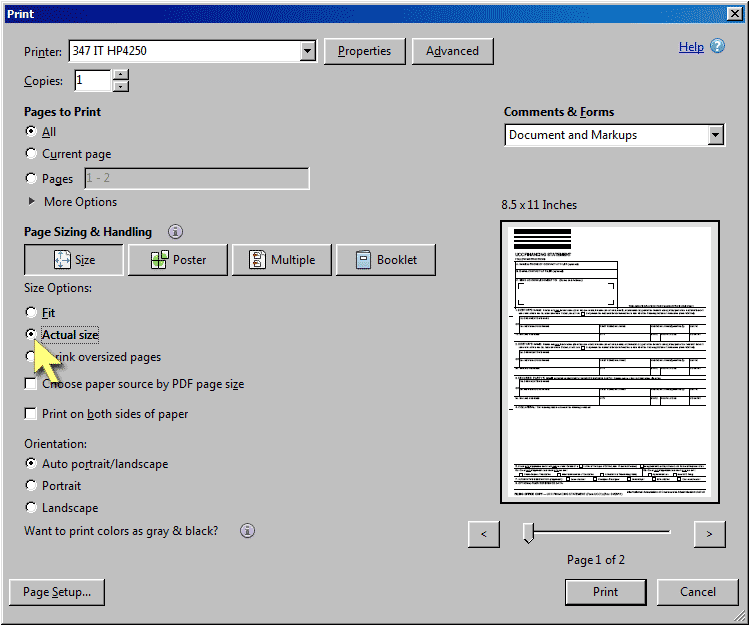This screenshot has height=626, width=750.
Task: Select the Size tab button
Action: pyautogui.click(x=74, y=260)
